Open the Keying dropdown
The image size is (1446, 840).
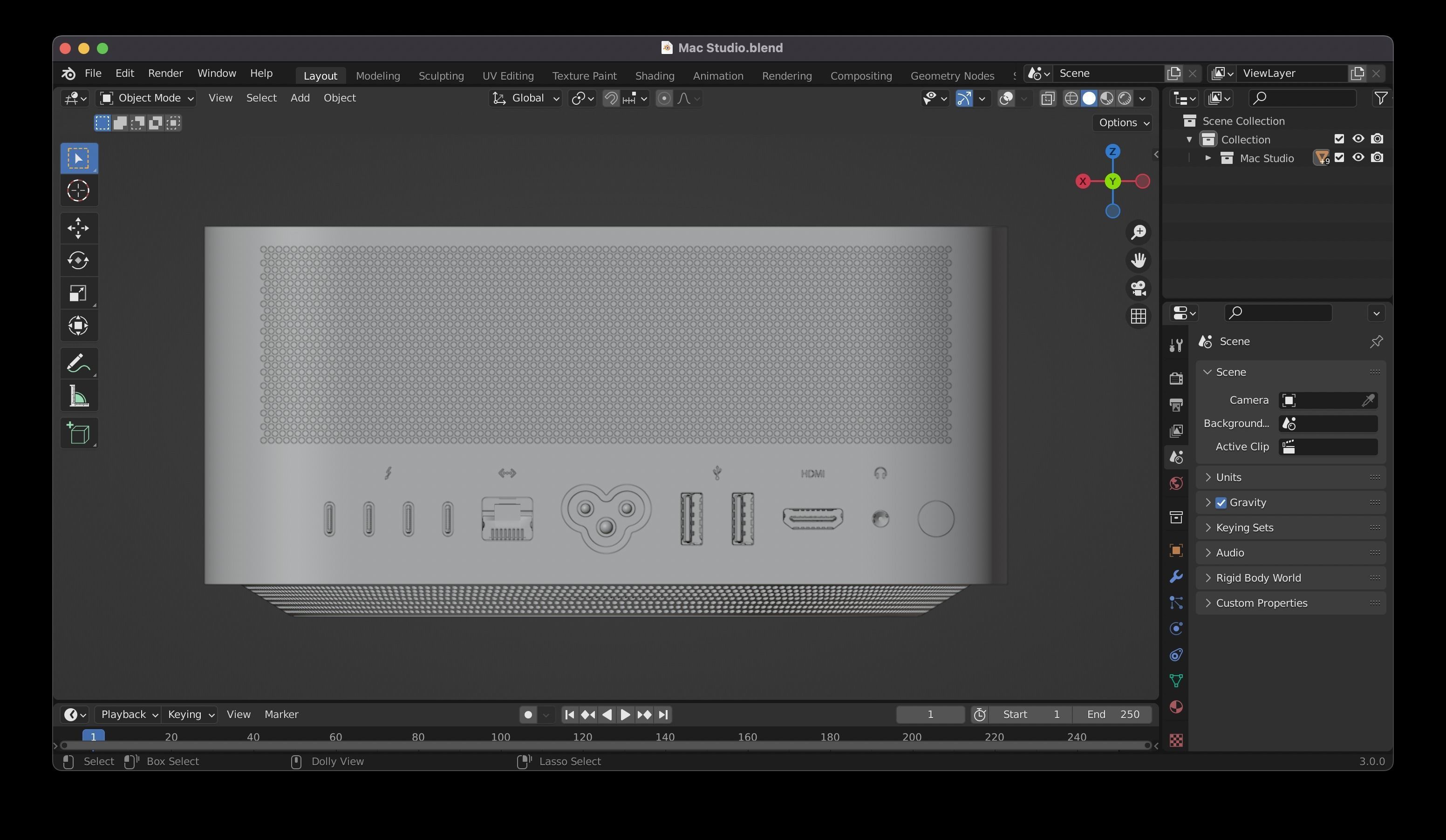point(190,715)
